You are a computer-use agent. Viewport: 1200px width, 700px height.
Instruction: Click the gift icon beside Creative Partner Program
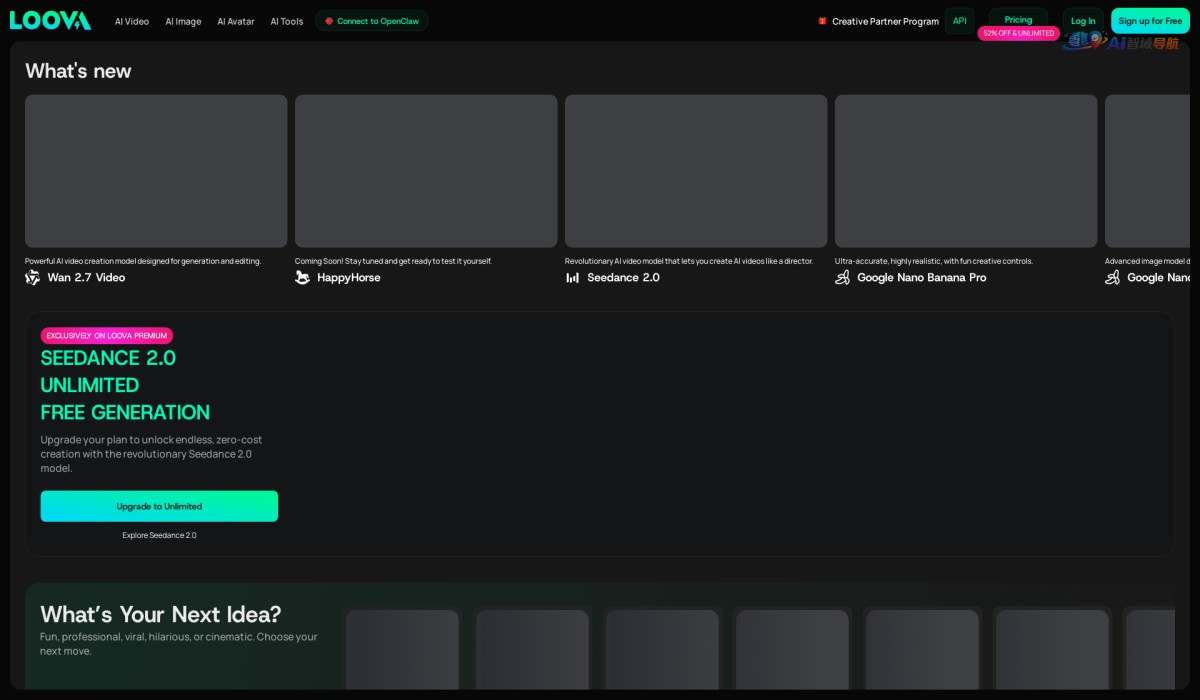click(x=822, y=21)
